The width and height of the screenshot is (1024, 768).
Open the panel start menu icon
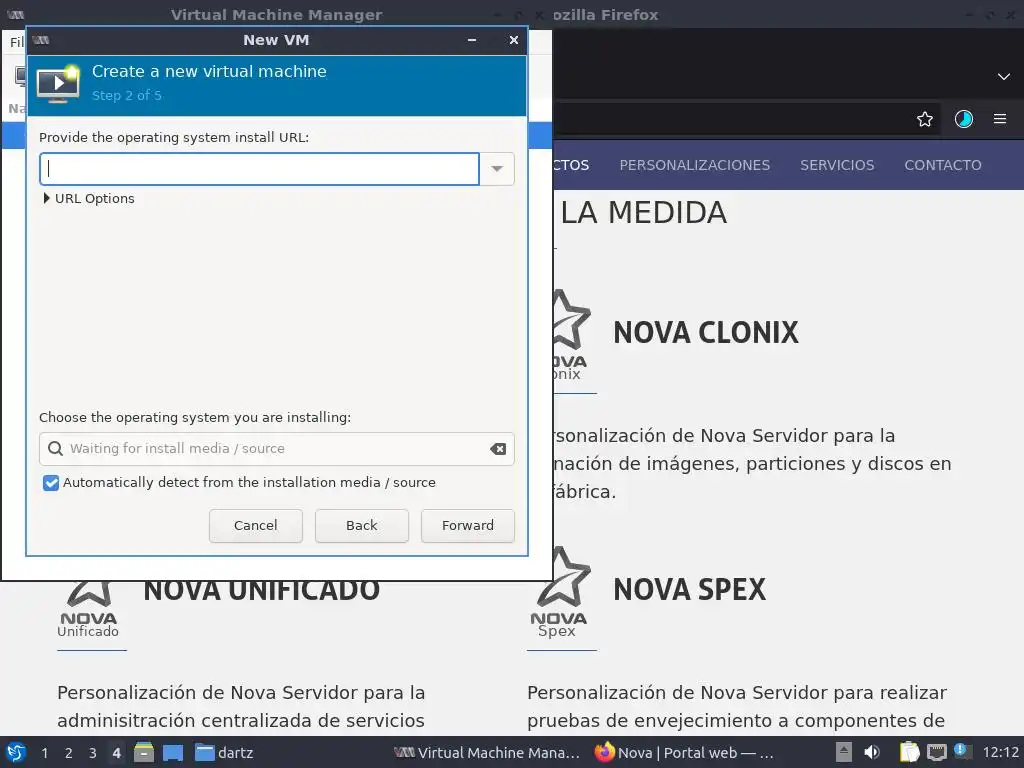16,752
